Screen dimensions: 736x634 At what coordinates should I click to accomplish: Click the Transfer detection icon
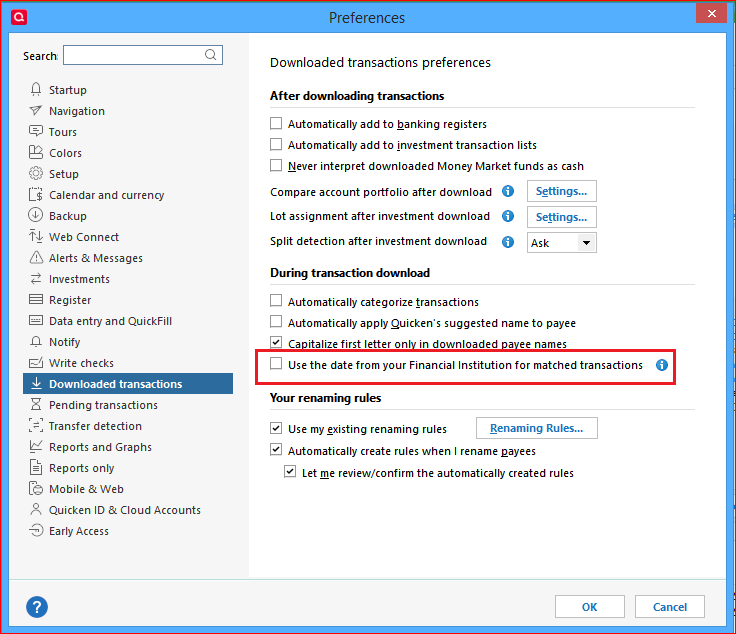(36, 426)
